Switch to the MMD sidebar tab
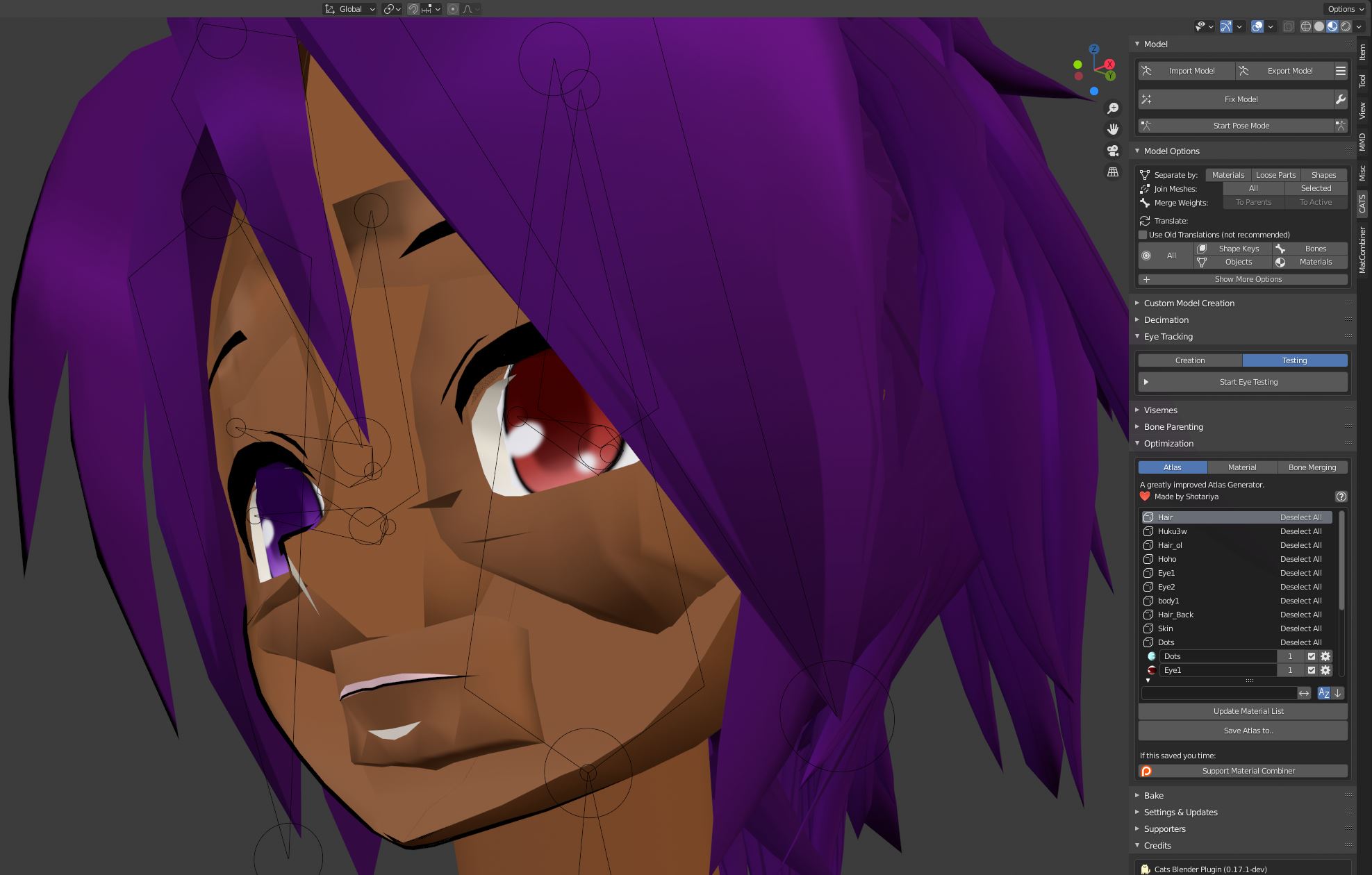Screen dimensions: 1372x875 click(1364, 141)
